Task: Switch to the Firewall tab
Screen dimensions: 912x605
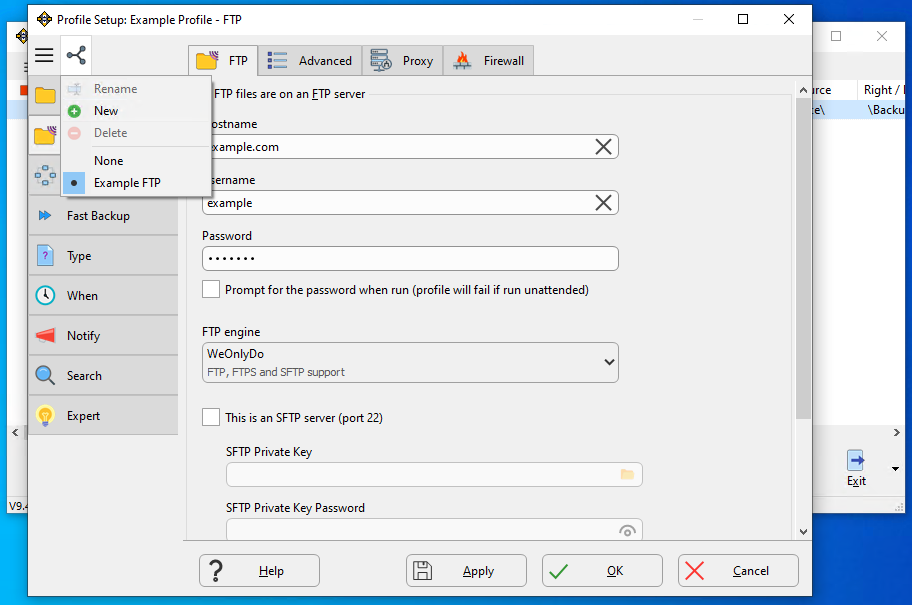Action: [488, 61]
